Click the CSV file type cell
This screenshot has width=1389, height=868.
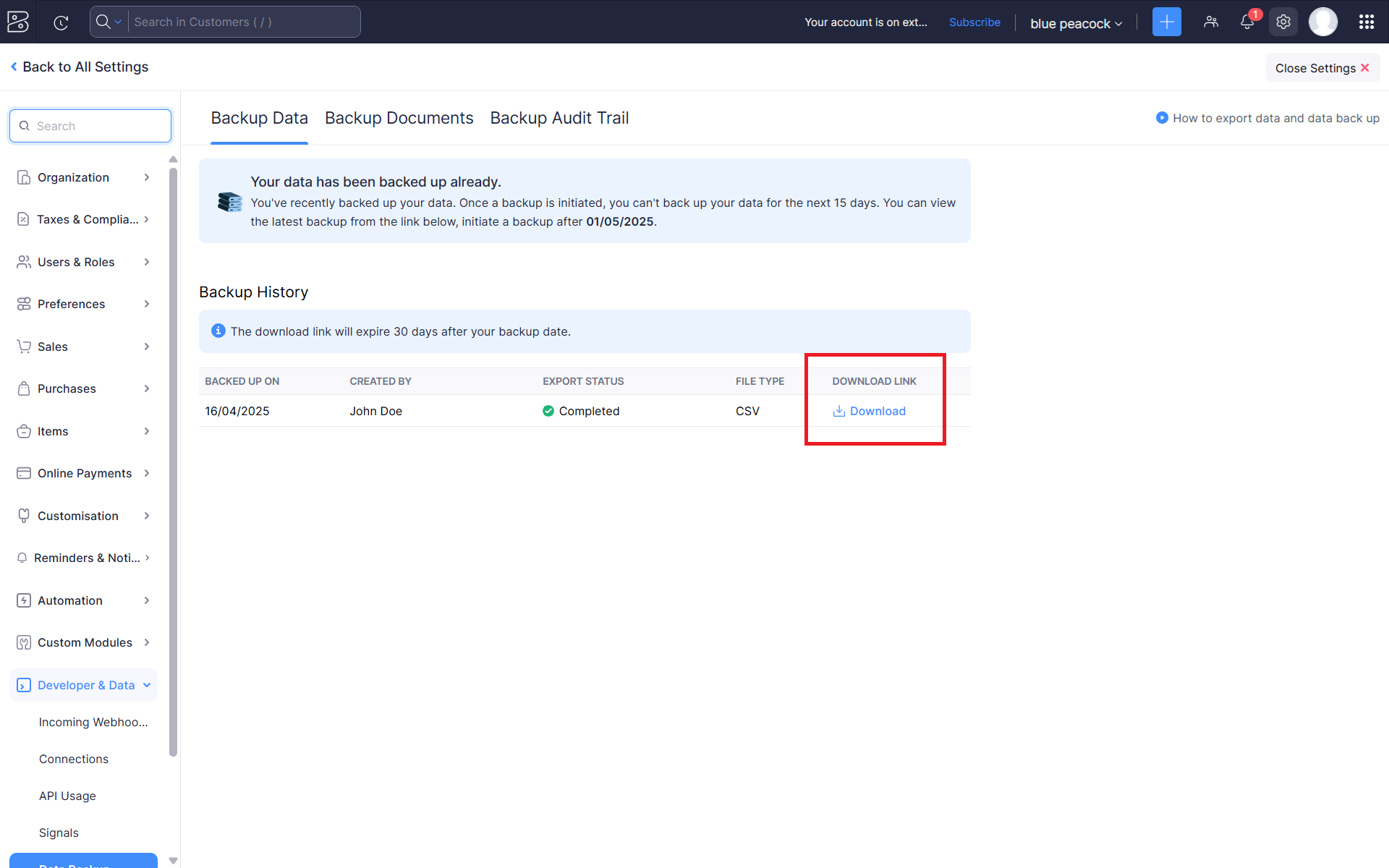(747, 411)
